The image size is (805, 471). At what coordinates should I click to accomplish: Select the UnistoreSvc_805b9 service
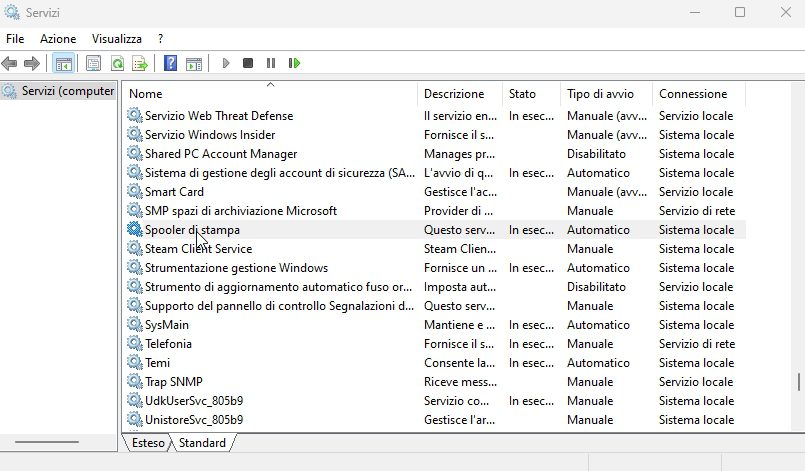click(194, 420)
